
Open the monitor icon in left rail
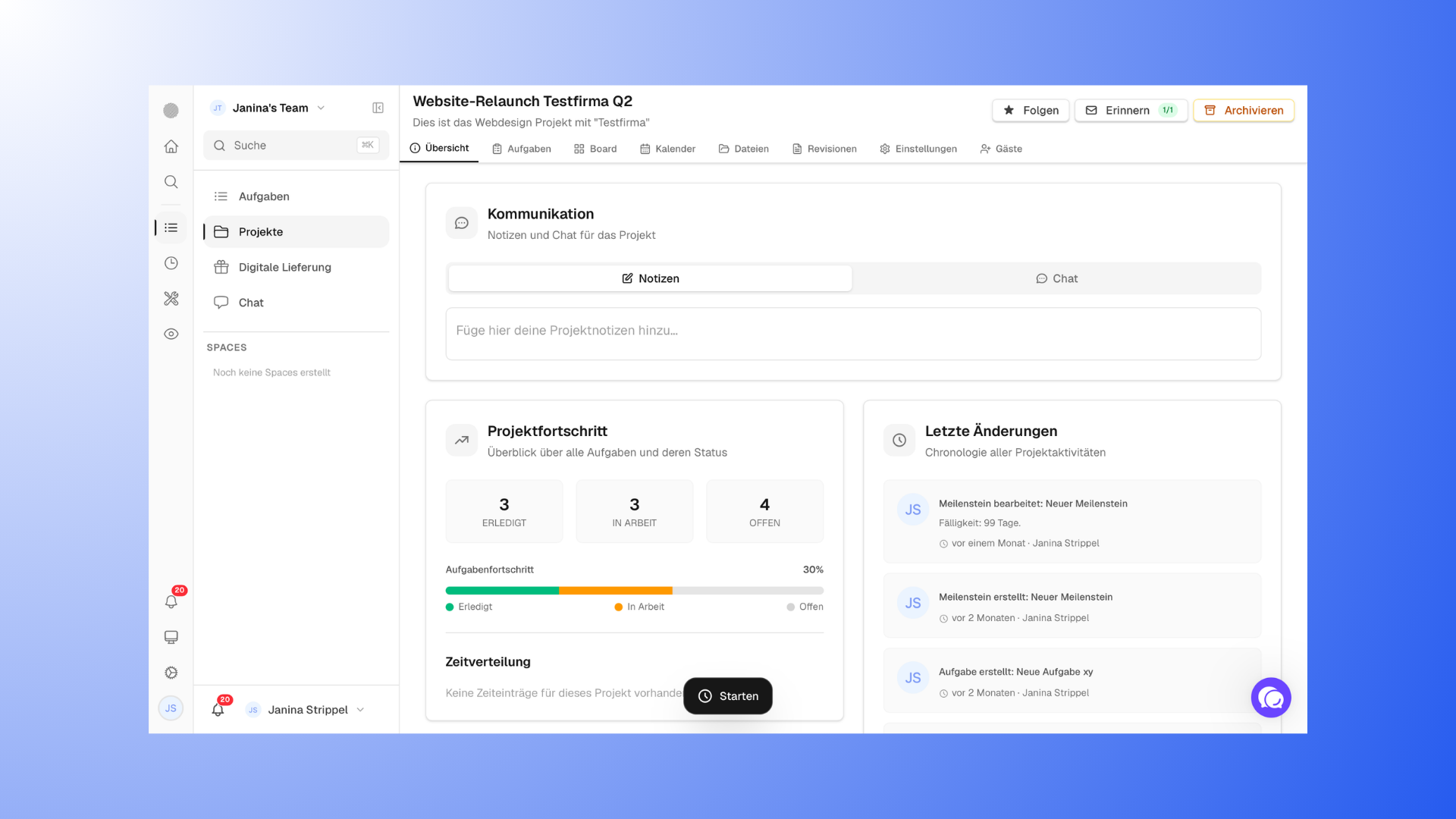tap(171, 637)
